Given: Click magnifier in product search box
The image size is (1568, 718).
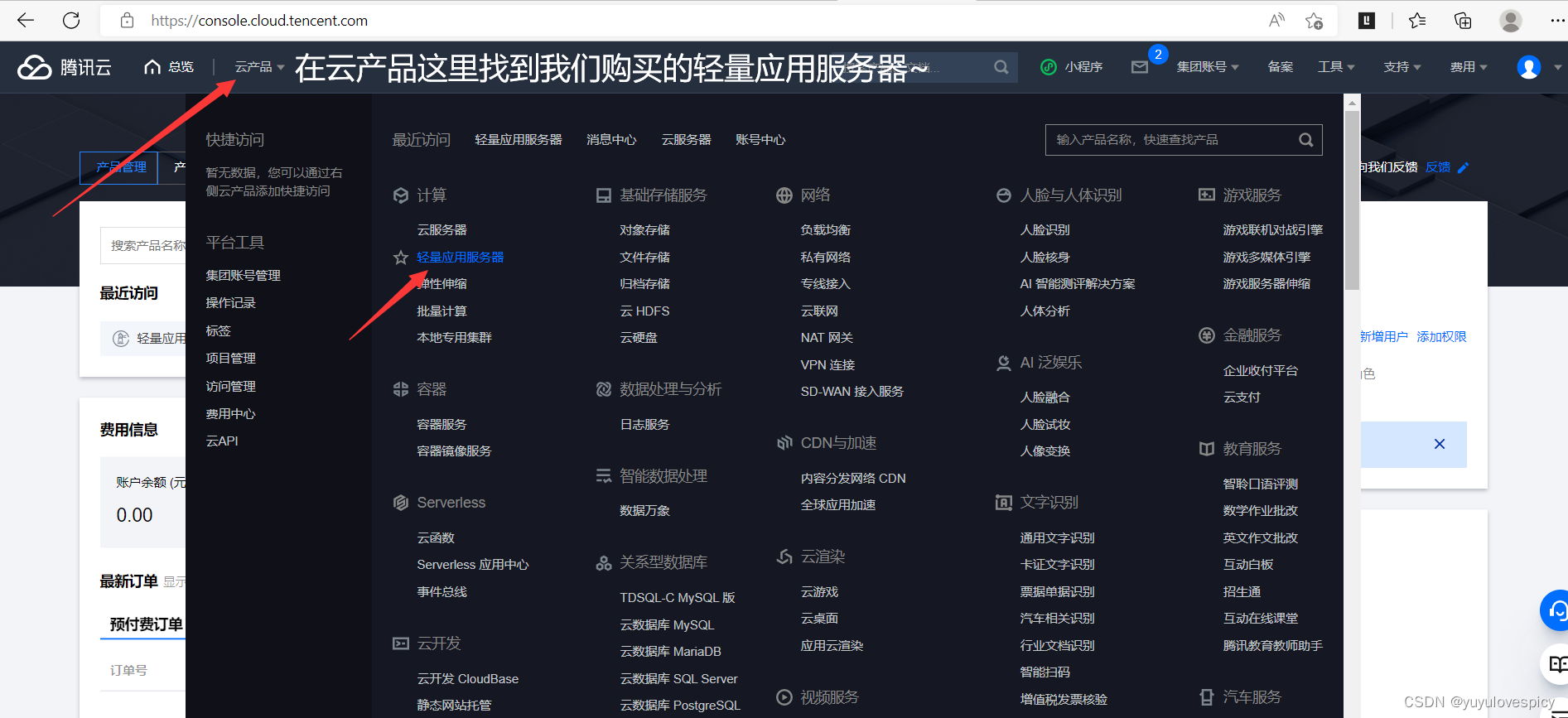Looking at the screenshot, I should [1305, 140].
